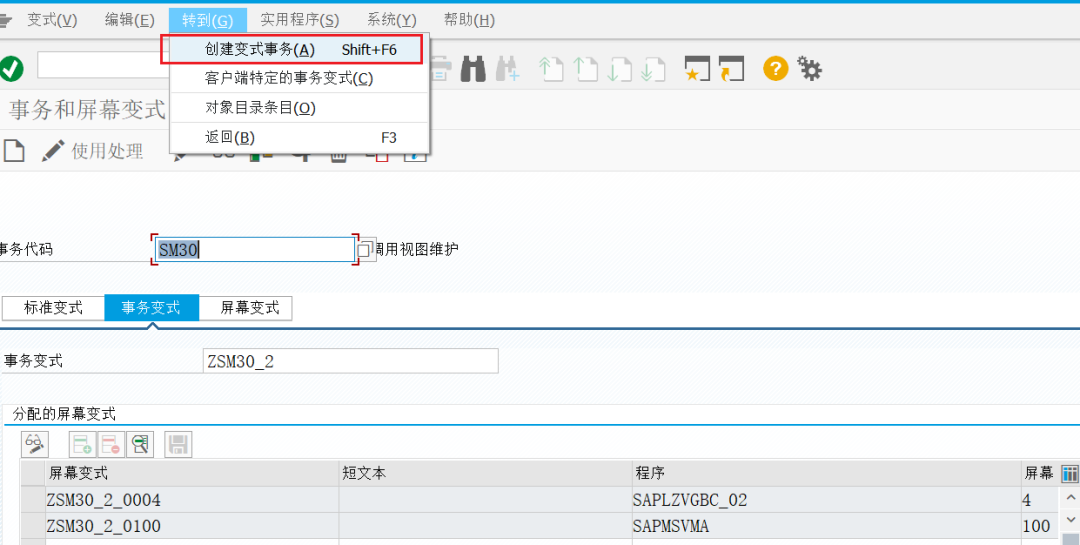Open the table column settings icon
The width and height of the screenshot is (1080, 545).
click(1070, 473)
